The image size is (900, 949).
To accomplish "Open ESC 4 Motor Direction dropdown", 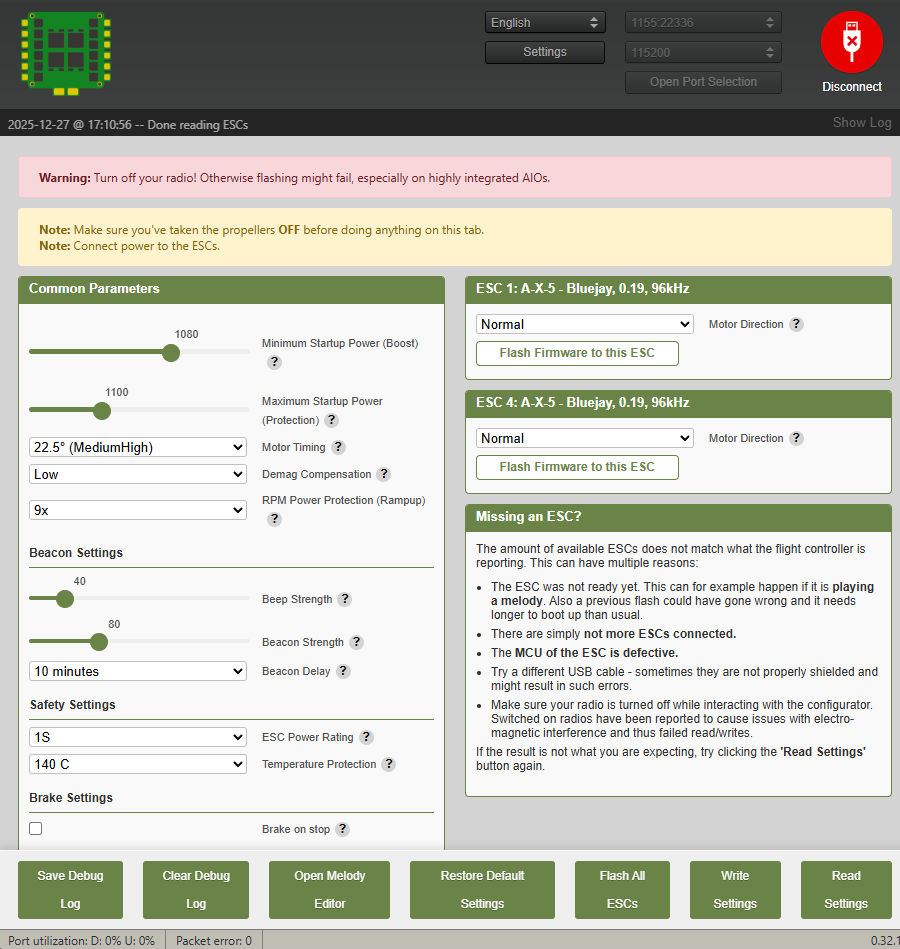I will (584, 439).
